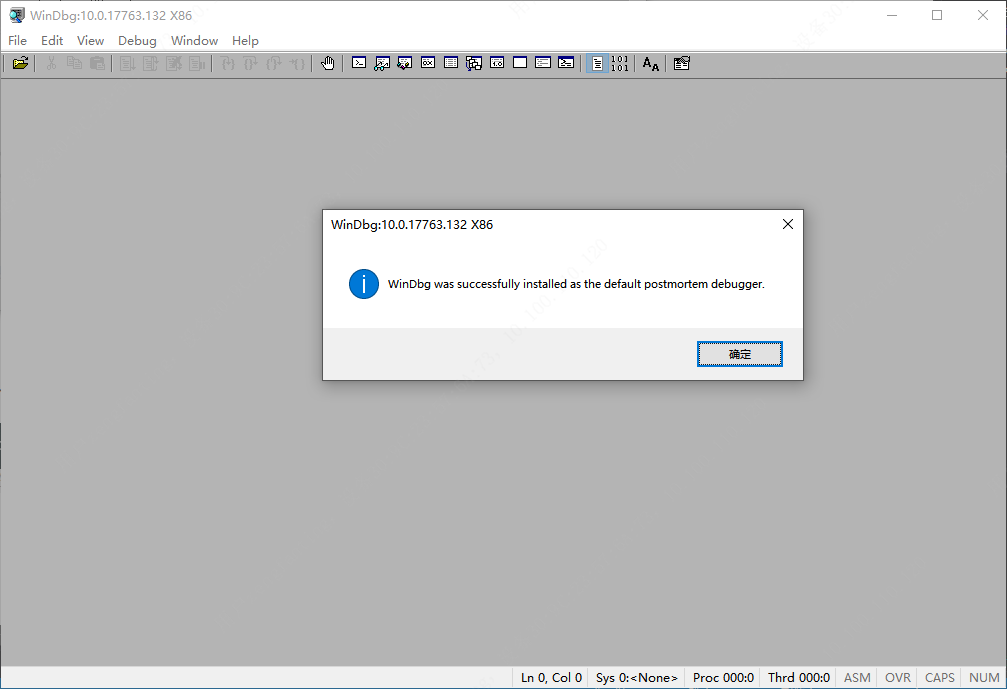Open the Scratch Pad window icon
1007x689 pixels.
(x=520, y=63)
